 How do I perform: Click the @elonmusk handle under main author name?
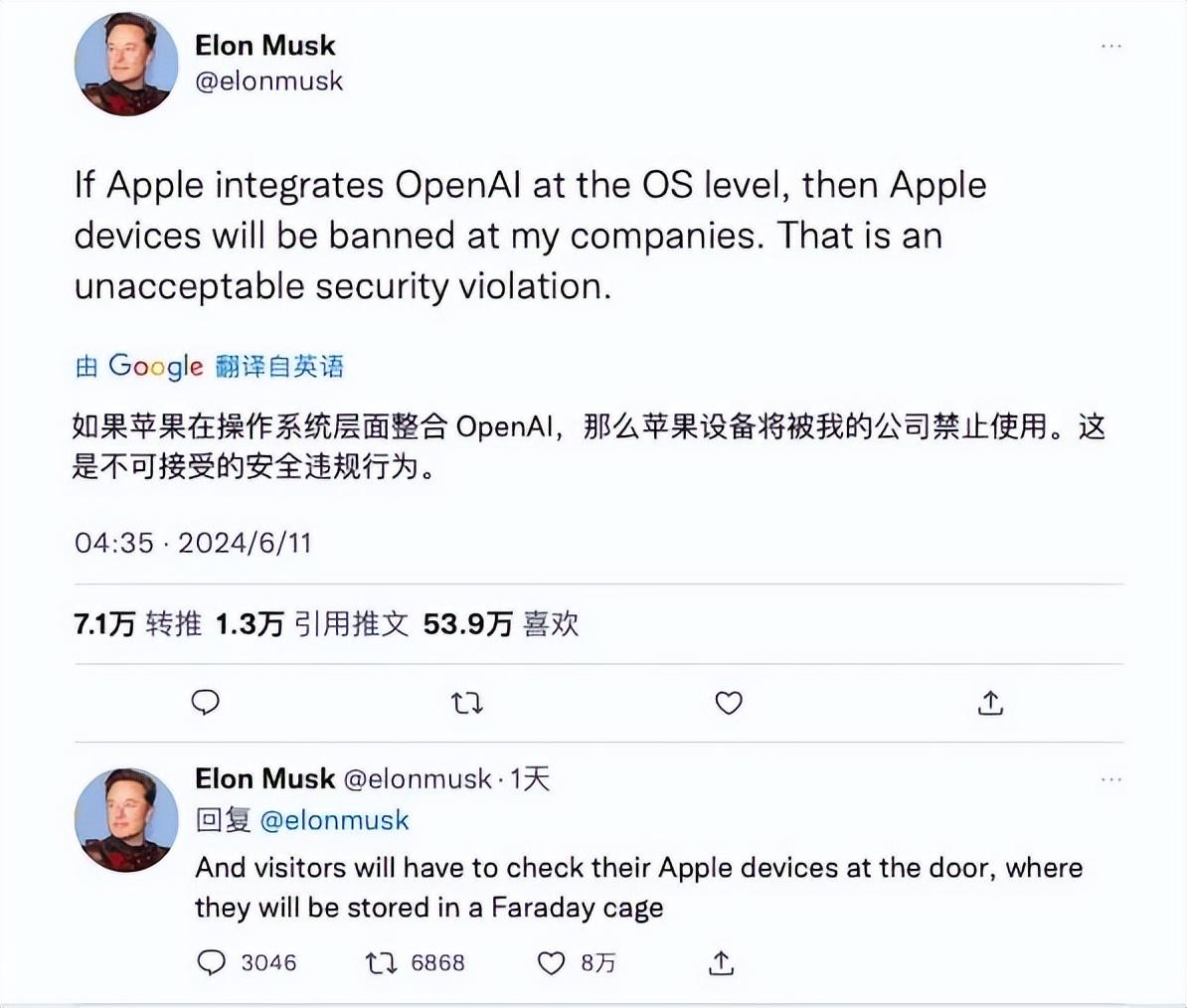pos(268,82)
